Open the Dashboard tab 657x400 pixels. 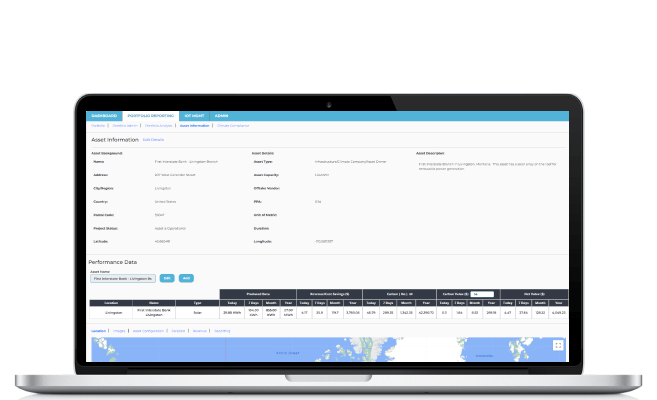pos(104,116)
